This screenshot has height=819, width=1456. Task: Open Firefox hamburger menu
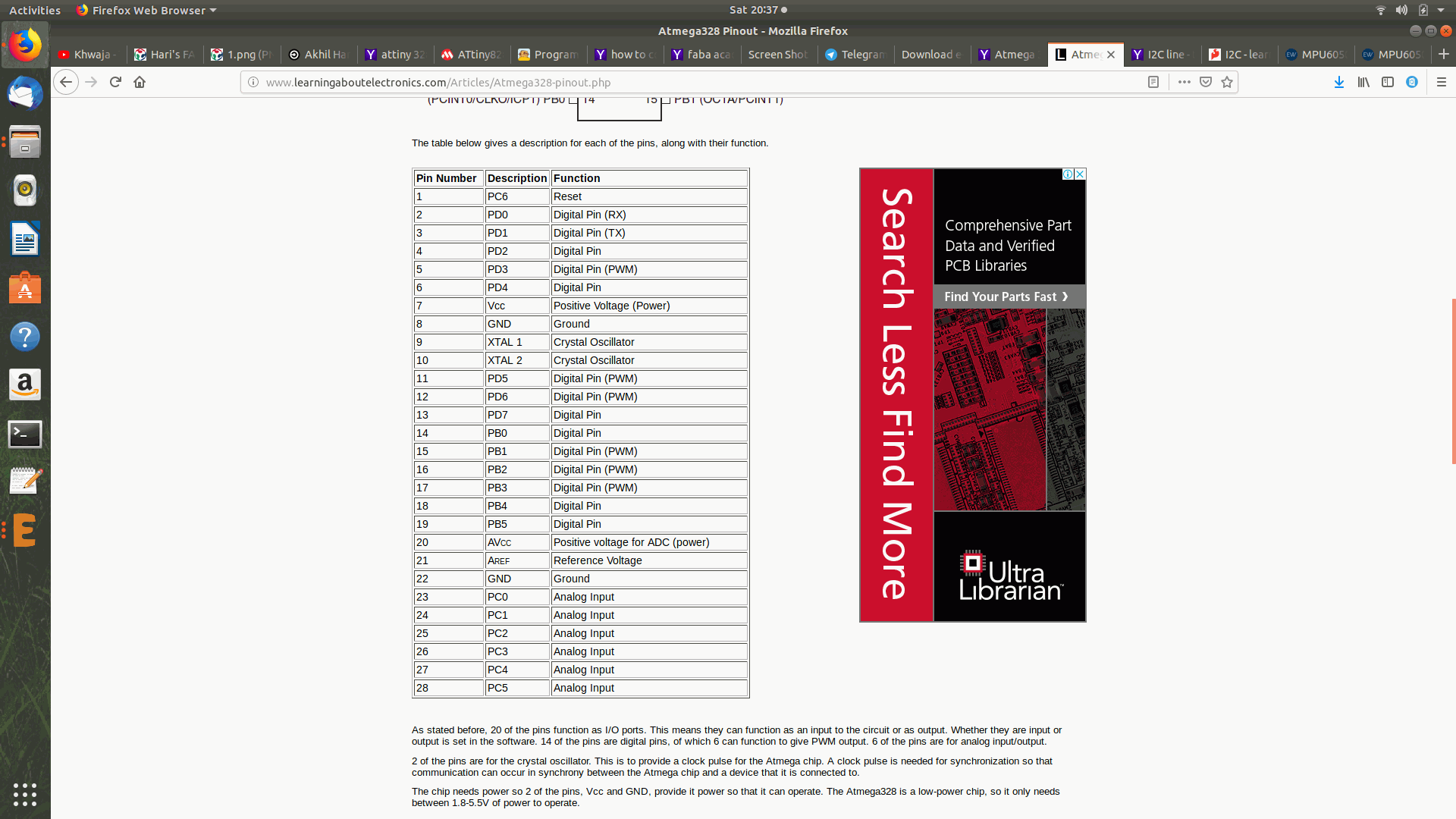point(1442,82)
